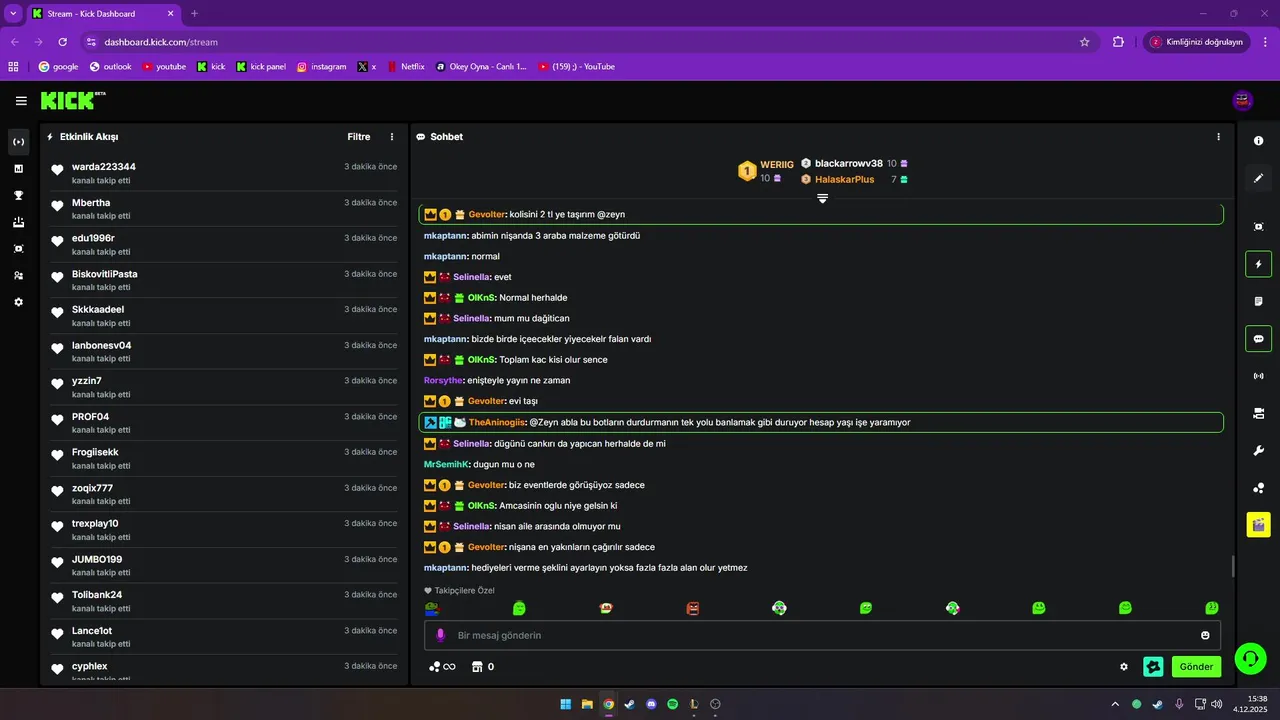Click the Kimliğinizi doğrulayın button
1280x720 pixels.
pos(1196,42)
